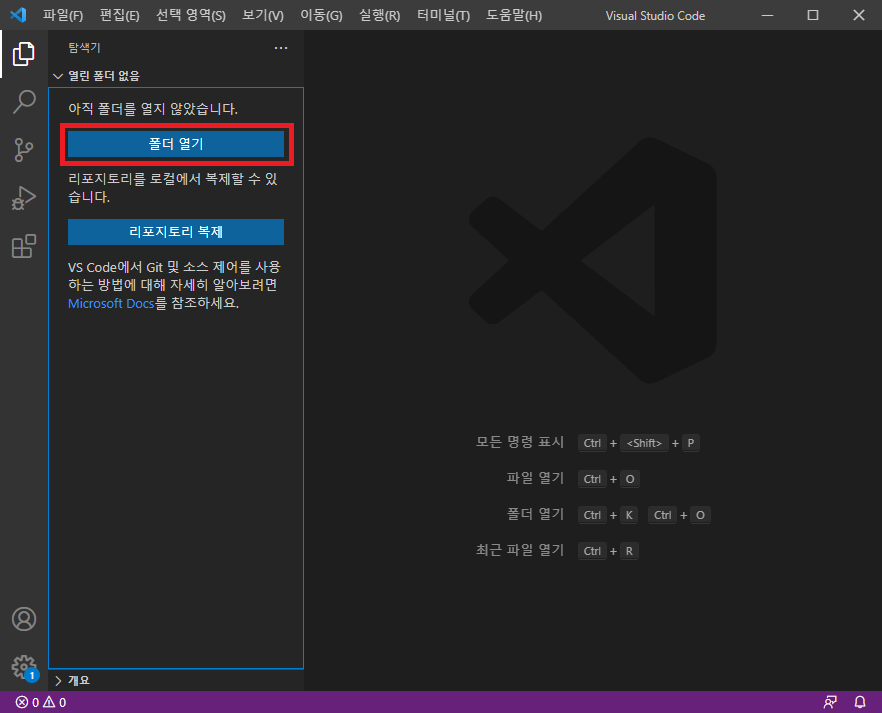Open the 실행(R) menu
Viewport: 882px width, 713px height.
[x=380, y=15]
